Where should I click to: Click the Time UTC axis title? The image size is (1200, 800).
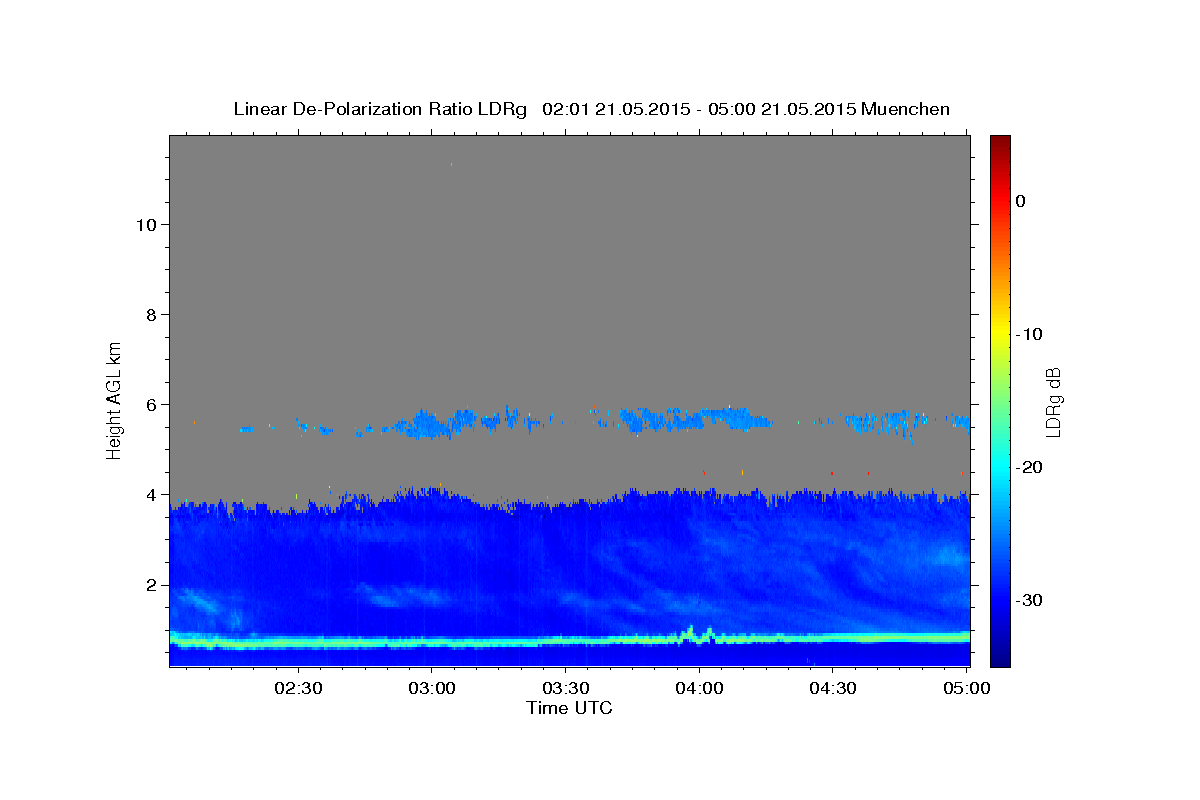[569, 708]
